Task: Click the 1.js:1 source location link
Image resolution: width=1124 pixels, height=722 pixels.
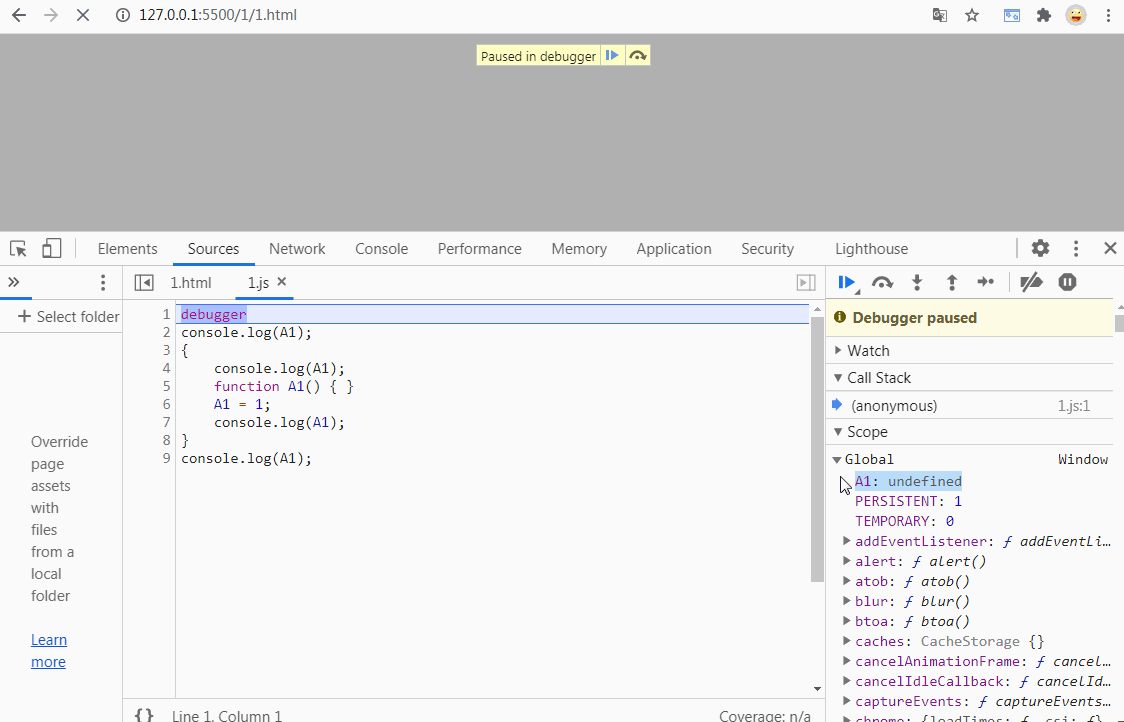Action: (x=1073, y=406)
